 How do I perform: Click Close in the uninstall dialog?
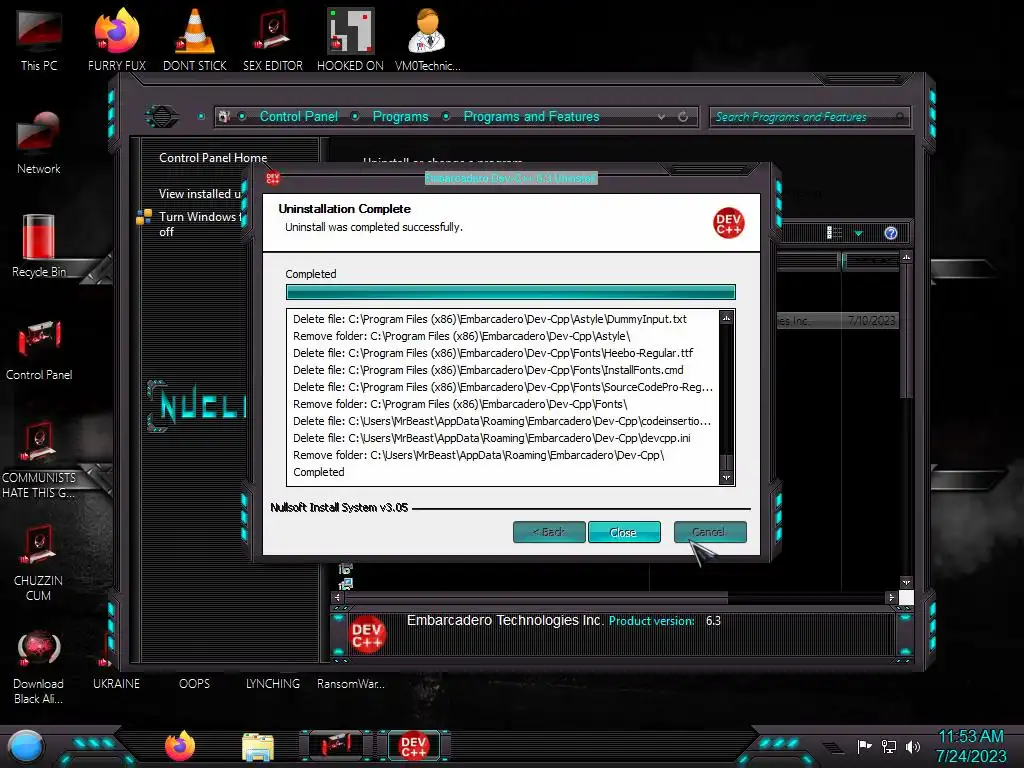[x=624, y=532]
